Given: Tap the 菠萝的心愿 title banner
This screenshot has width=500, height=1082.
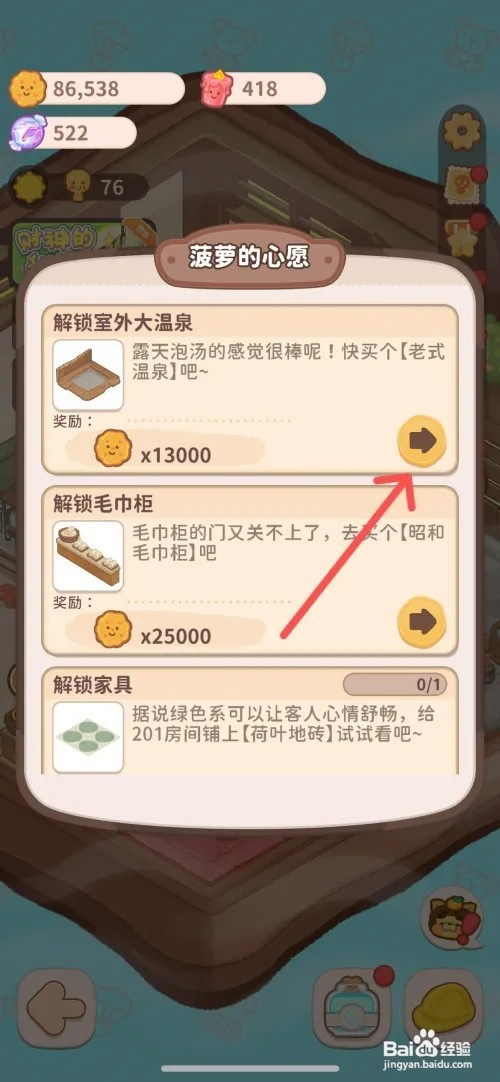Looking at the screenshot, I should click(x=249, y=257).
